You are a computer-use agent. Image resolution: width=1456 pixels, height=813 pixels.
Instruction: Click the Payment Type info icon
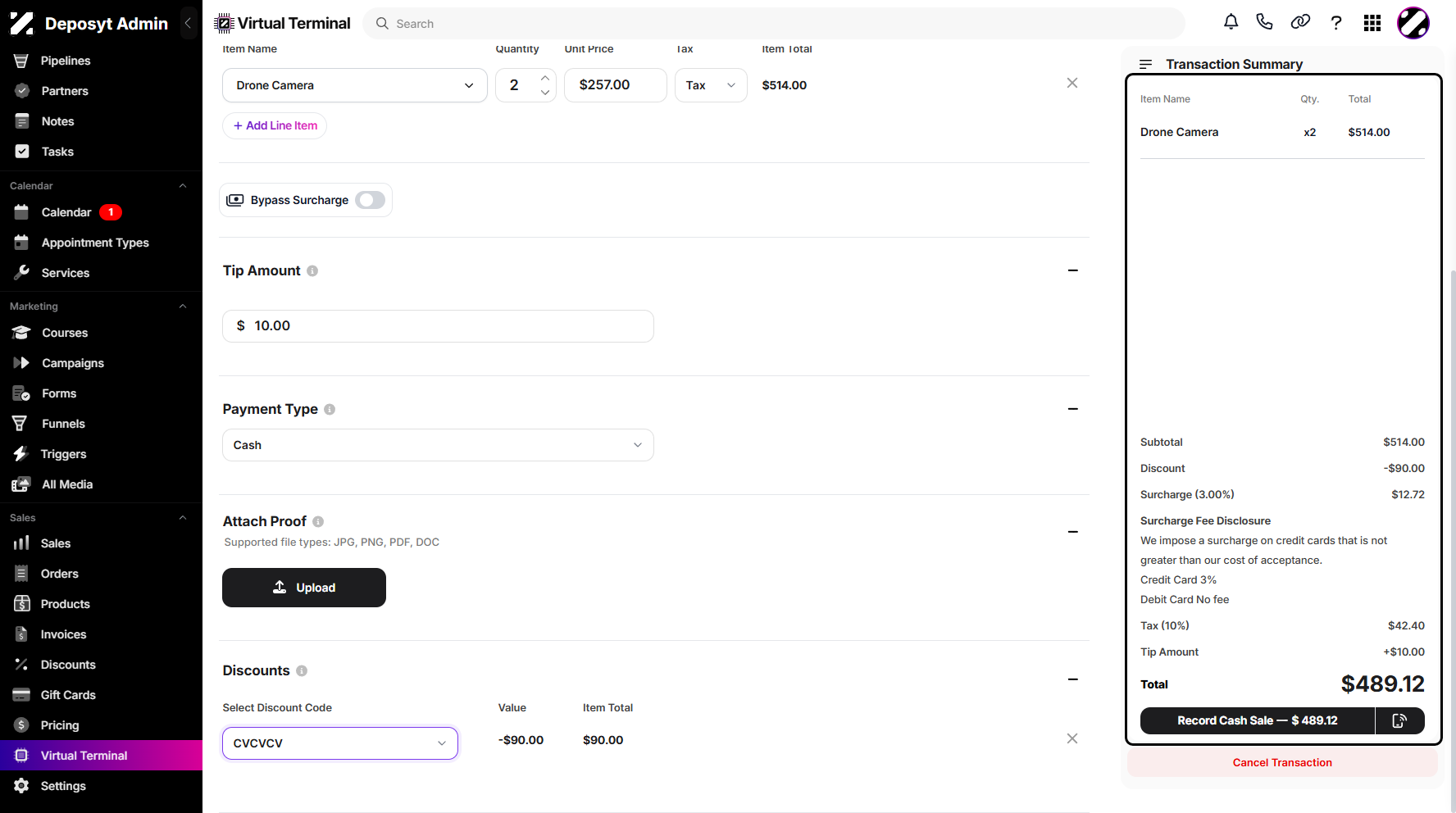(330, 410)
